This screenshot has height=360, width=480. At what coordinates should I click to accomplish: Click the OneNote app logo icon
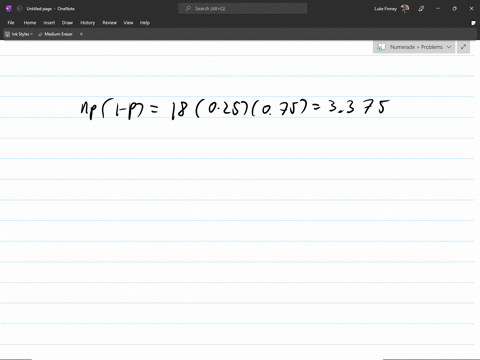[x=9, y=9]
